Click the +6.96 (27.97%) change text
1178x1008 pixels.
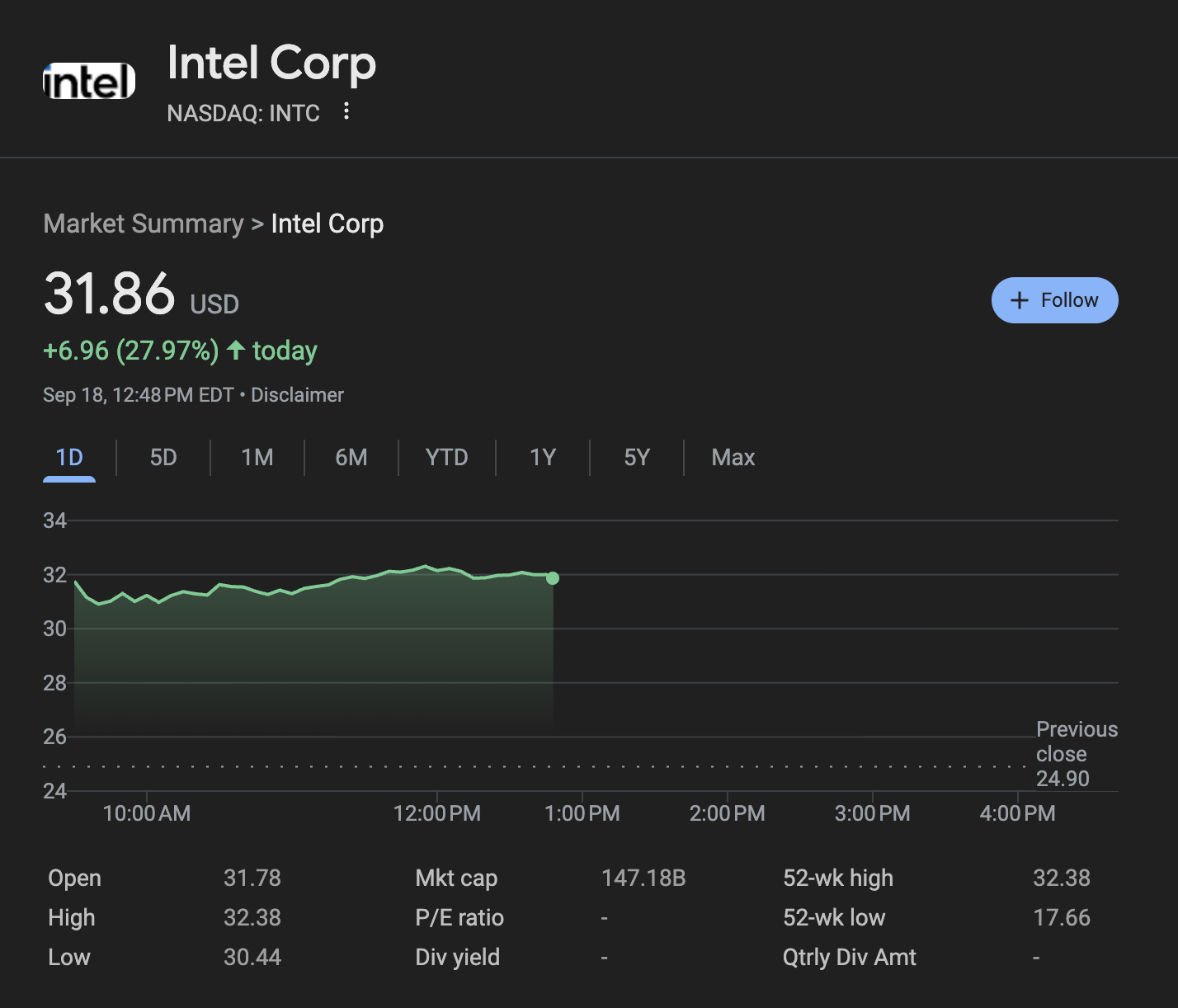[131, 351]
